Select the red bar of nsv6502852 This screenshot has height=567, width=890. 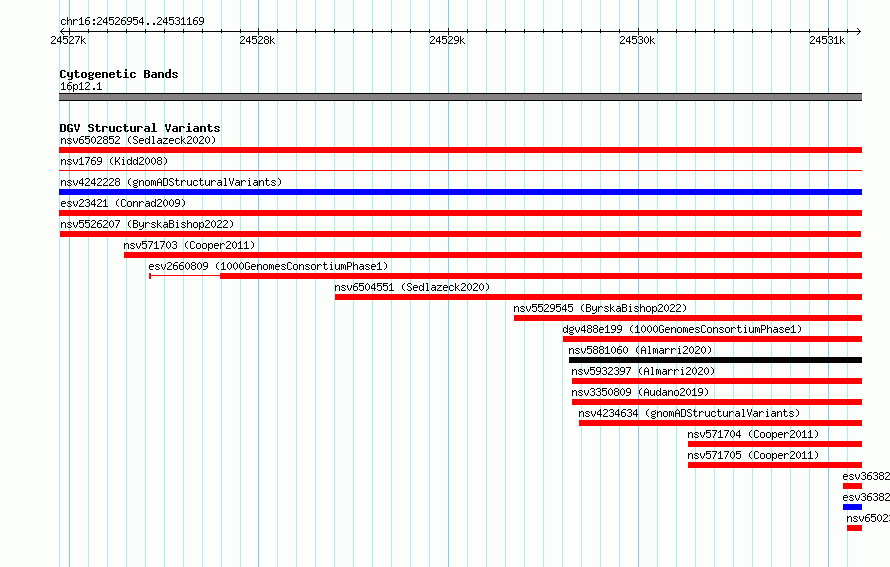460,150
